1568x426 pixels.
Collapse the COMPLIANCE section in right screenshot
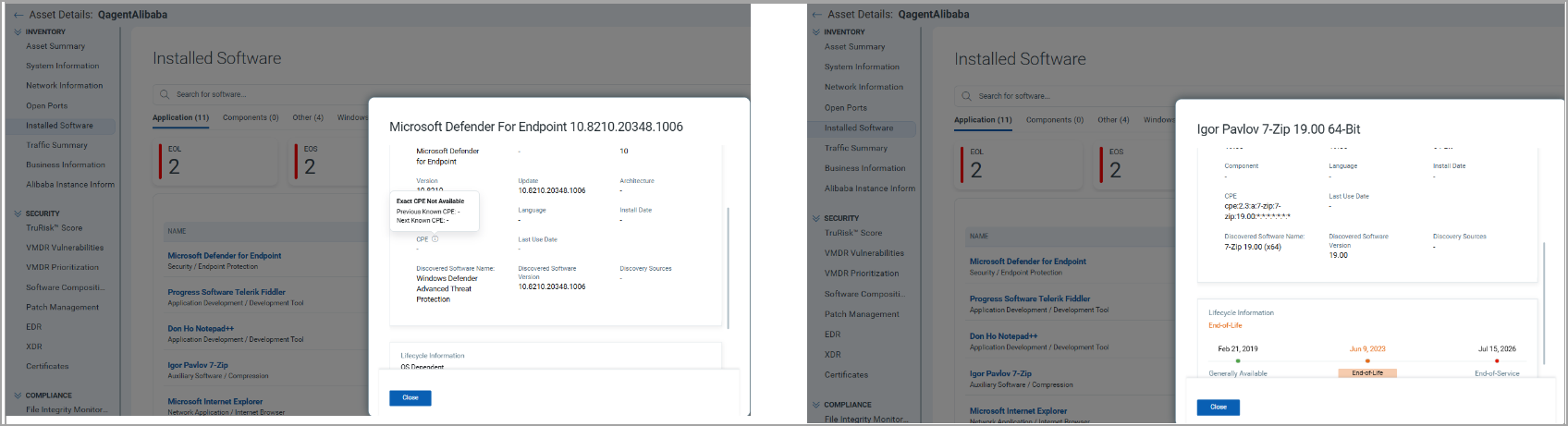coord(816,405)
